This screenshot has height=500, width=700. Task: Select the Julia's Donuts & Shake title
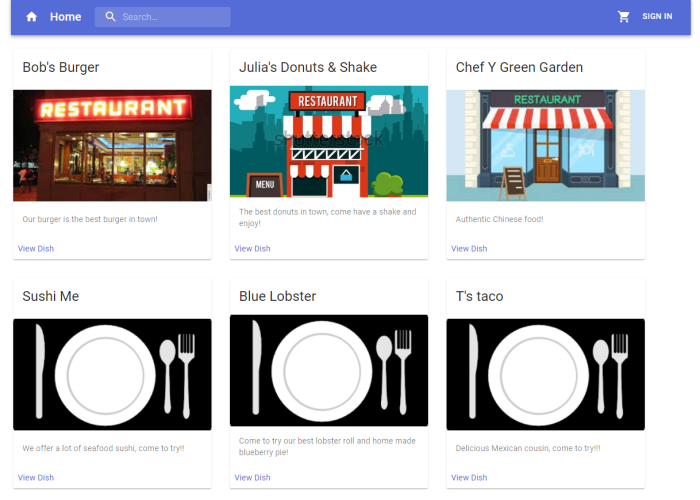(308, 67)
